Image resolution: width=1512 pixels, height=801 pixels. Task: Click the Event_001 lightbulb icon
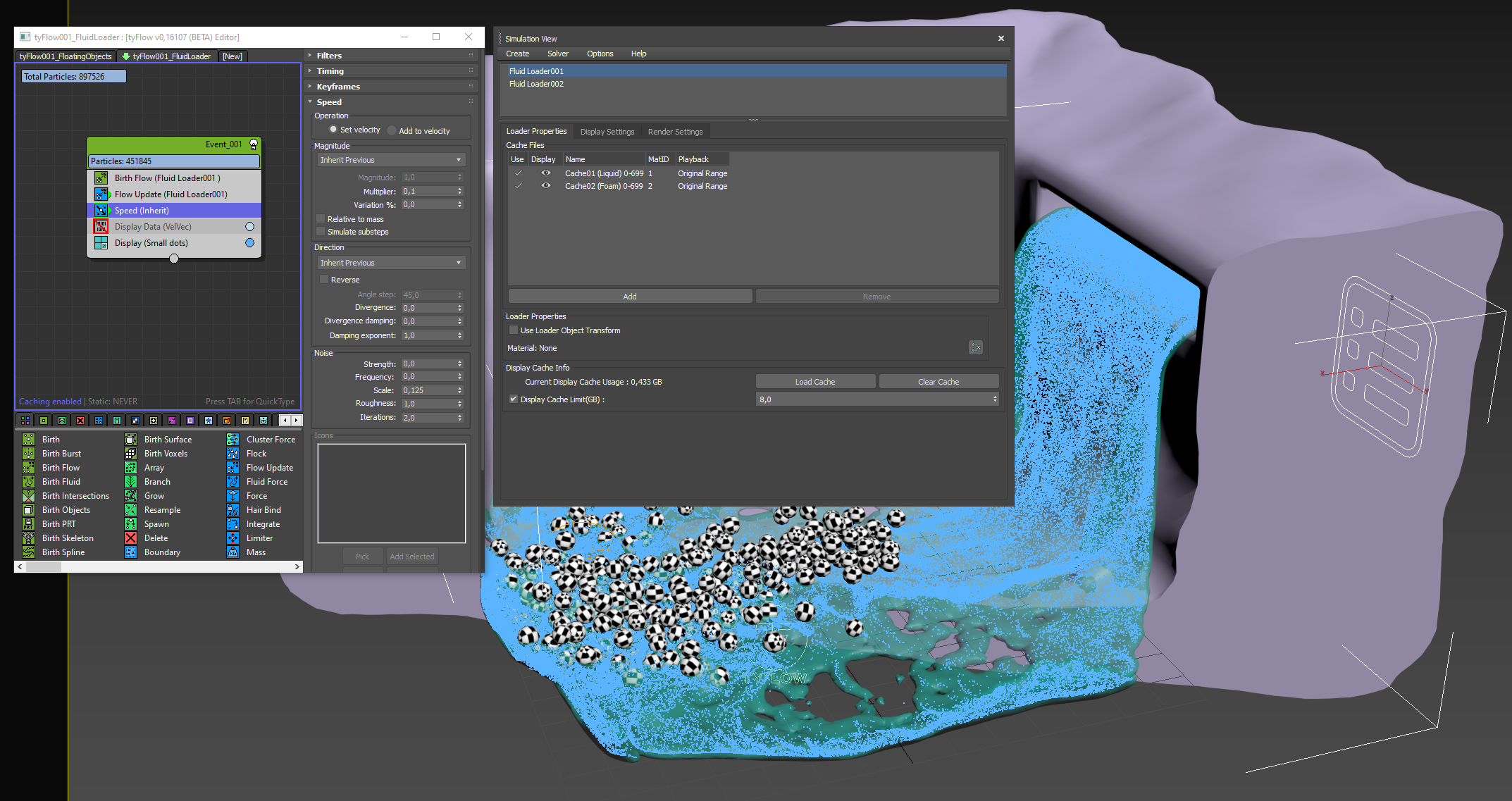click(x=254, y=144)
